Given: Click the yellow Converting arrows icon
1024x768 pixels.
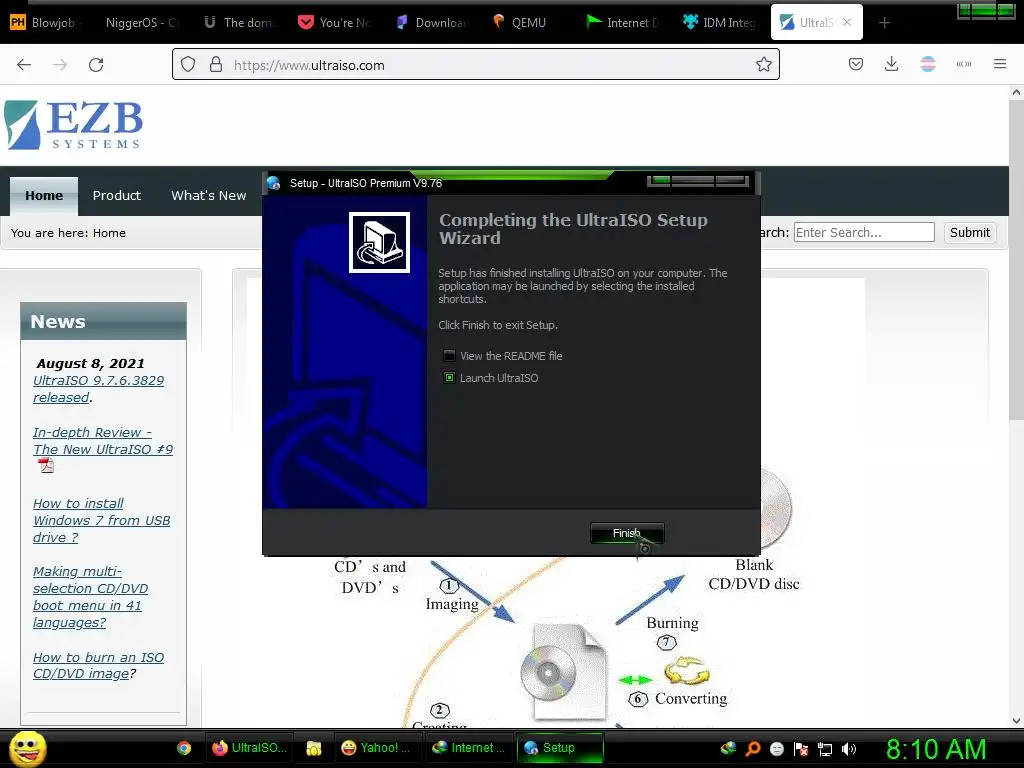Looking at the screenshot, I should (x=686, y=670).
